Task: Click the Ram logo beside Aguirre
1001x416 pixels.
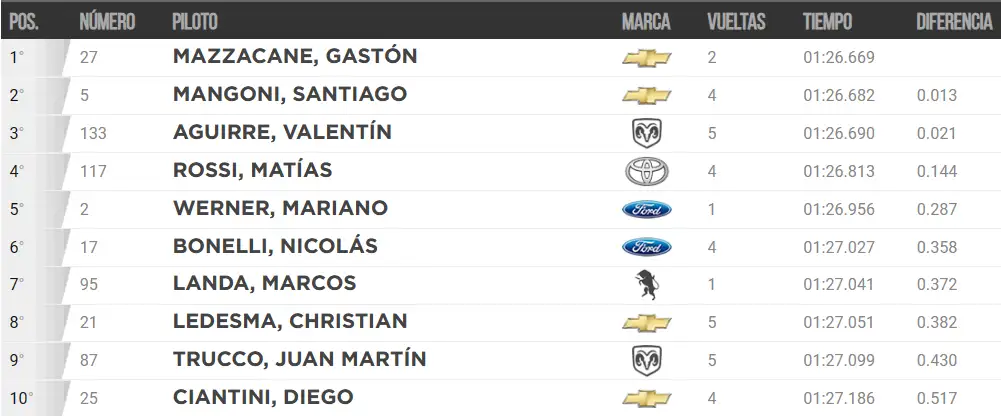Action: (647, 133)
